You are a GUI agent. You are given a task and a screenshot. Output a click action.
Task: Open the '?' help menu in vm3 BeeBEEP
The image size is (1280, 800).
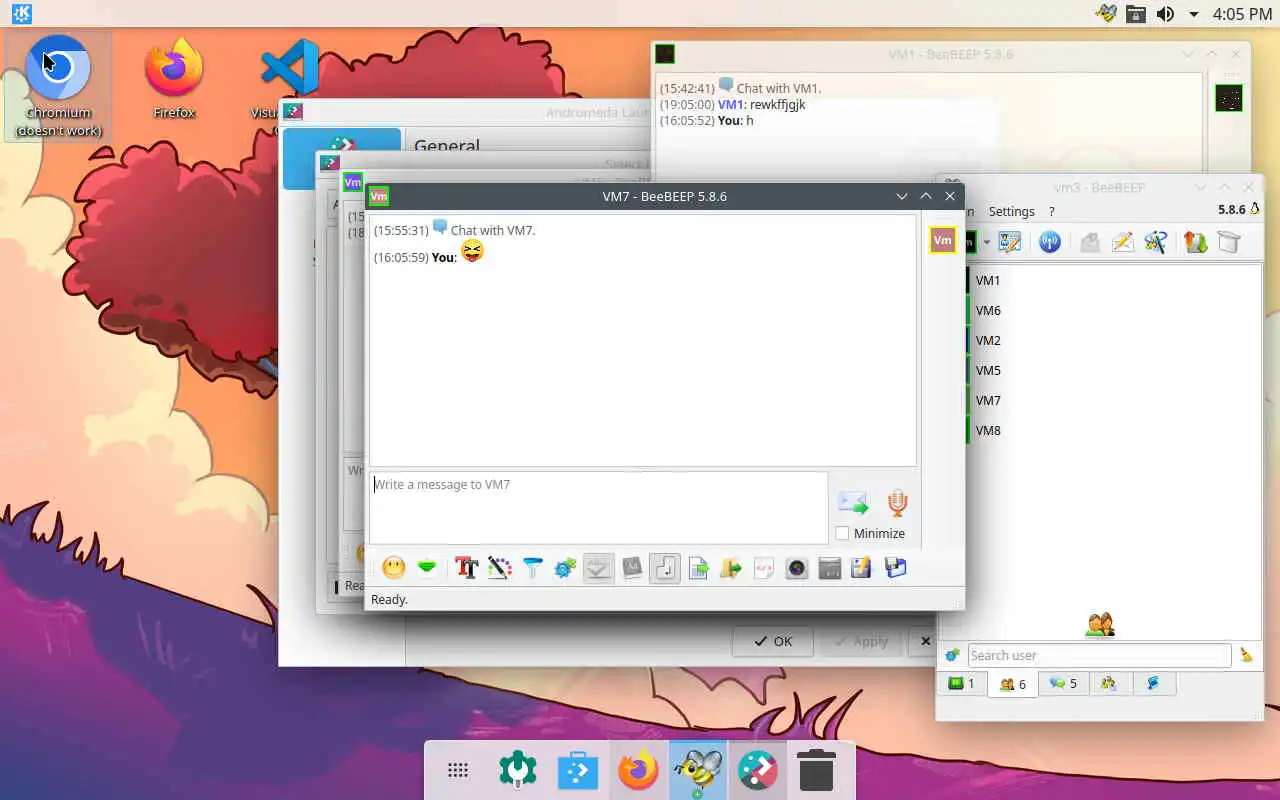coord(1051,211)
